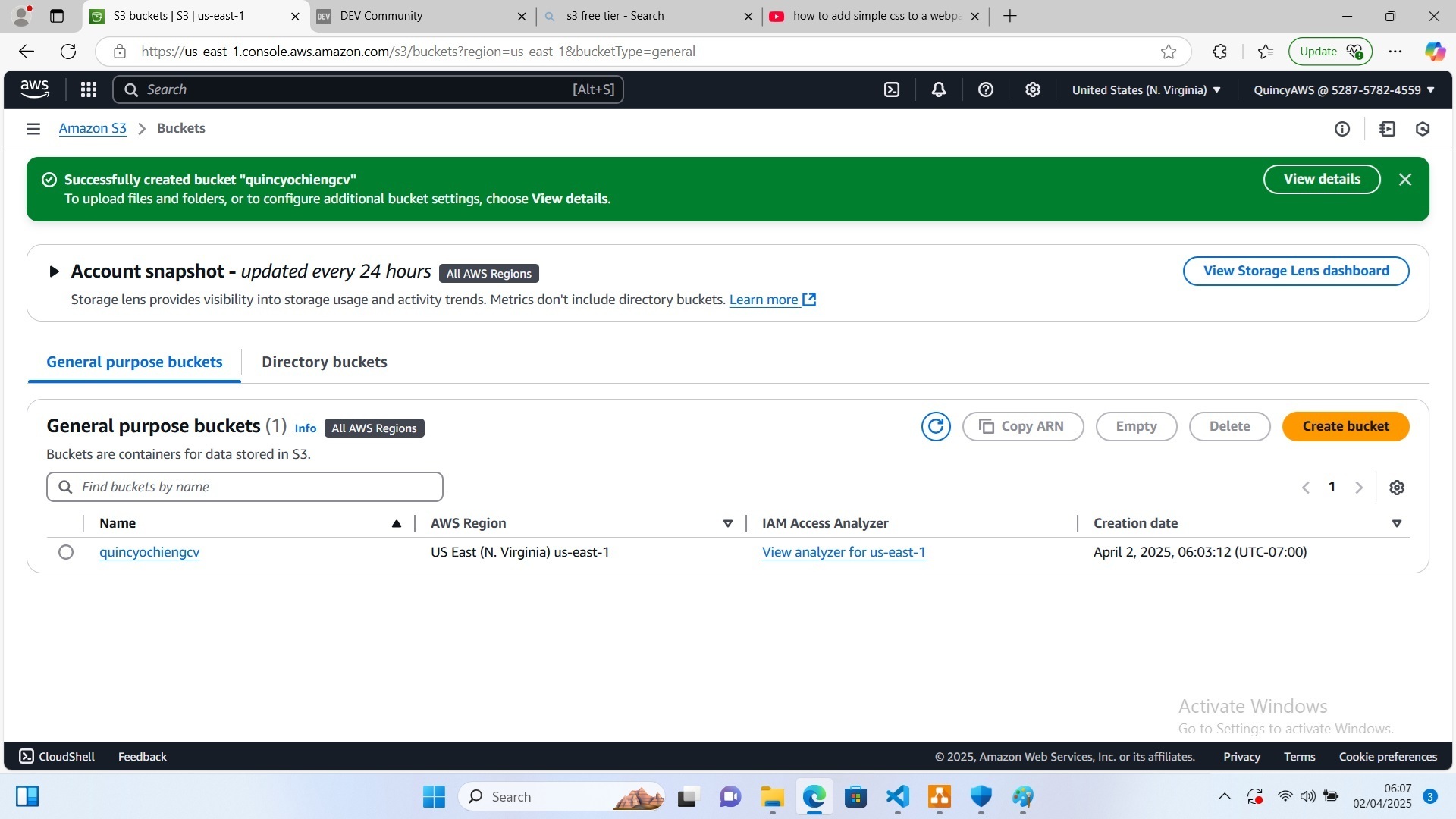Bookmark this page with the star icon
1456x819 pixels.
coord(1169,52)
